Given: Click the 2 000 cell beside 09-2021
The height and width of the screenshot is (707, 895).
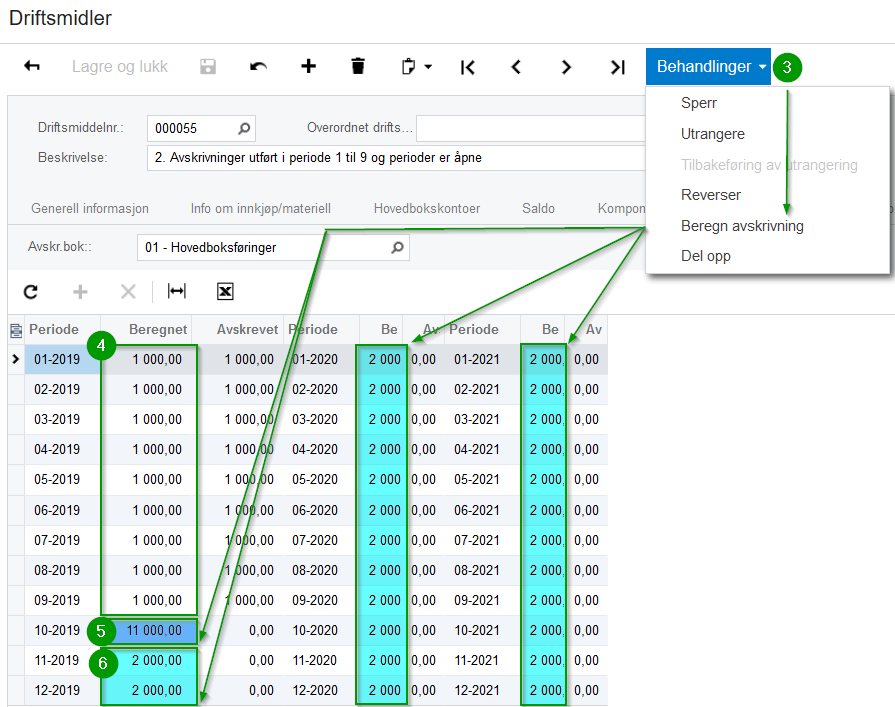Looking at the screenshot, I should click(x=543, y=600).
